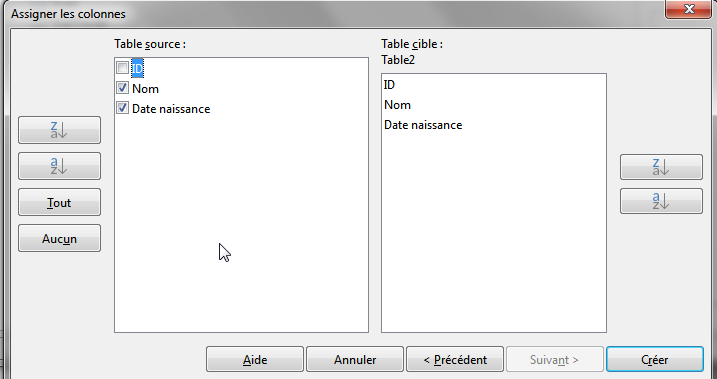Image resolution: width=717 pixels, height=379 pixels.
Task: Uncheck the Date naissance checkbox
Action: (x=122, y=108)
